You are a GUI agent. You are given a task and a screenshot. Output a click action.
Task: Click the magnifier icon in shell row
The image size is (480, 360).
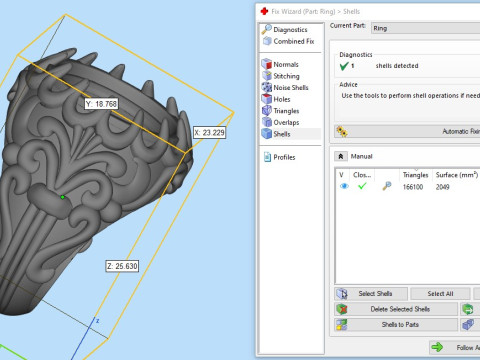pyautogui.click(x=387, y=186)
